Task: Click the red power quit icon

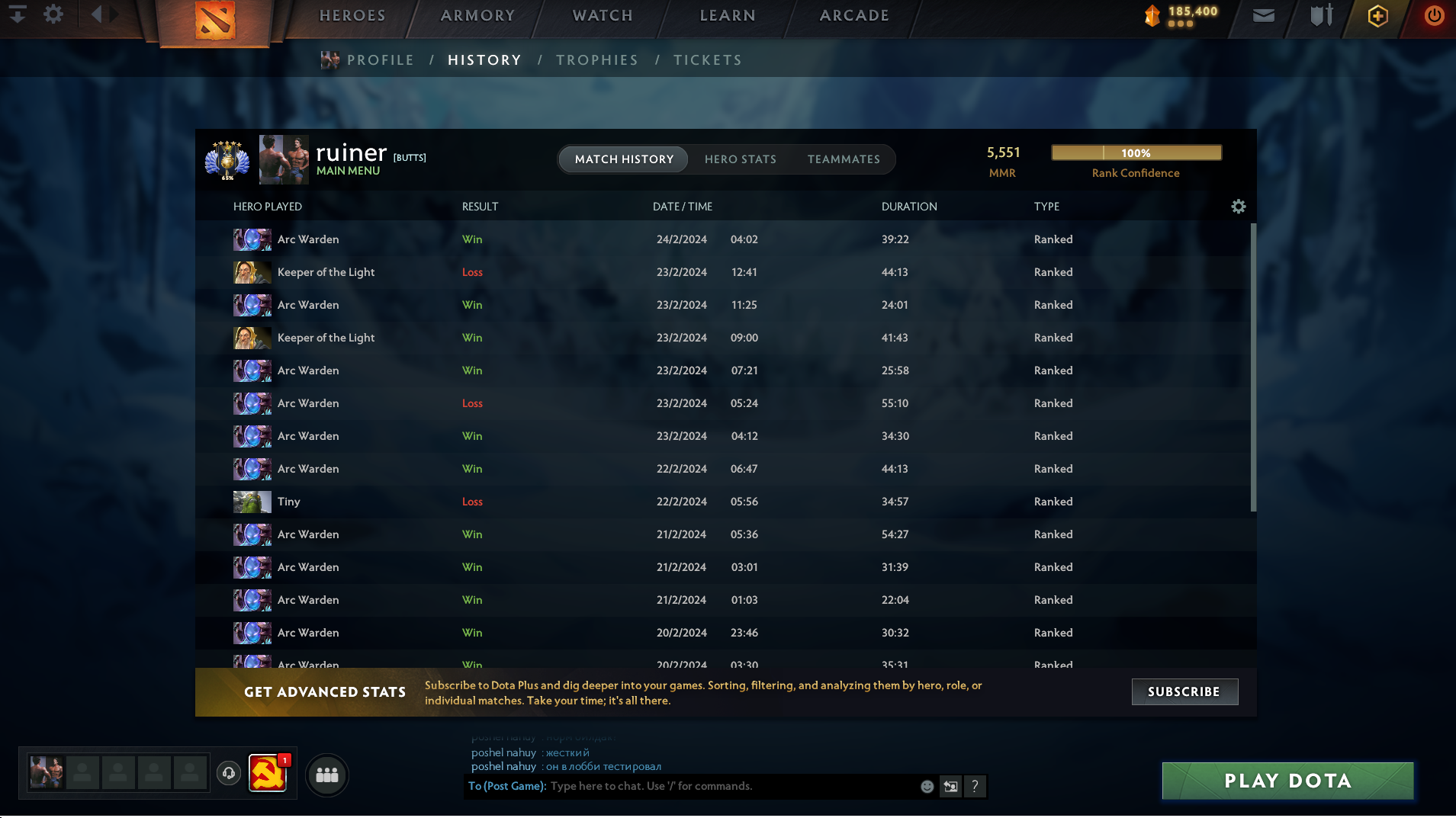Action: click(x=1434, y=15)
